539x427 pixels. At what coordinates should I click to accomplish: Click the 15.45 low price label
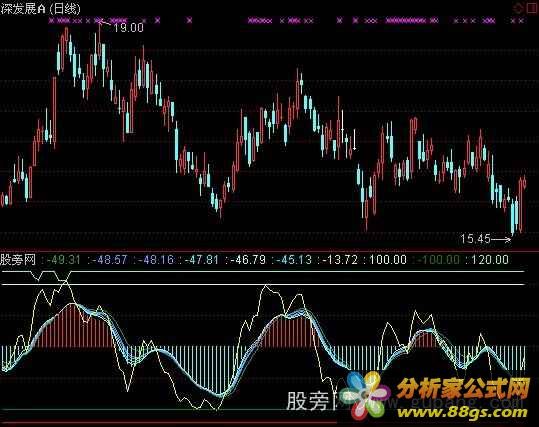point(475,238)
